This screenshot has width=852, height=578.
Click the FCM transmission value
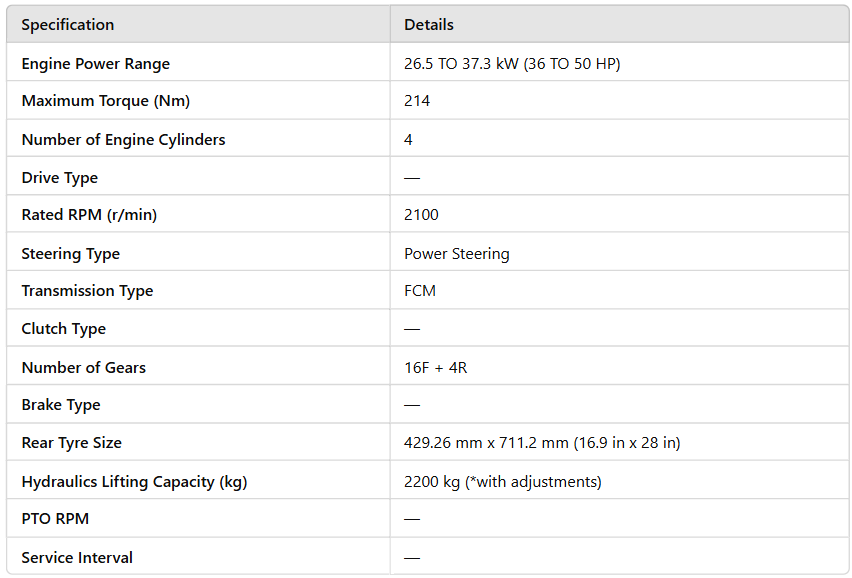[x=419, y=291]
